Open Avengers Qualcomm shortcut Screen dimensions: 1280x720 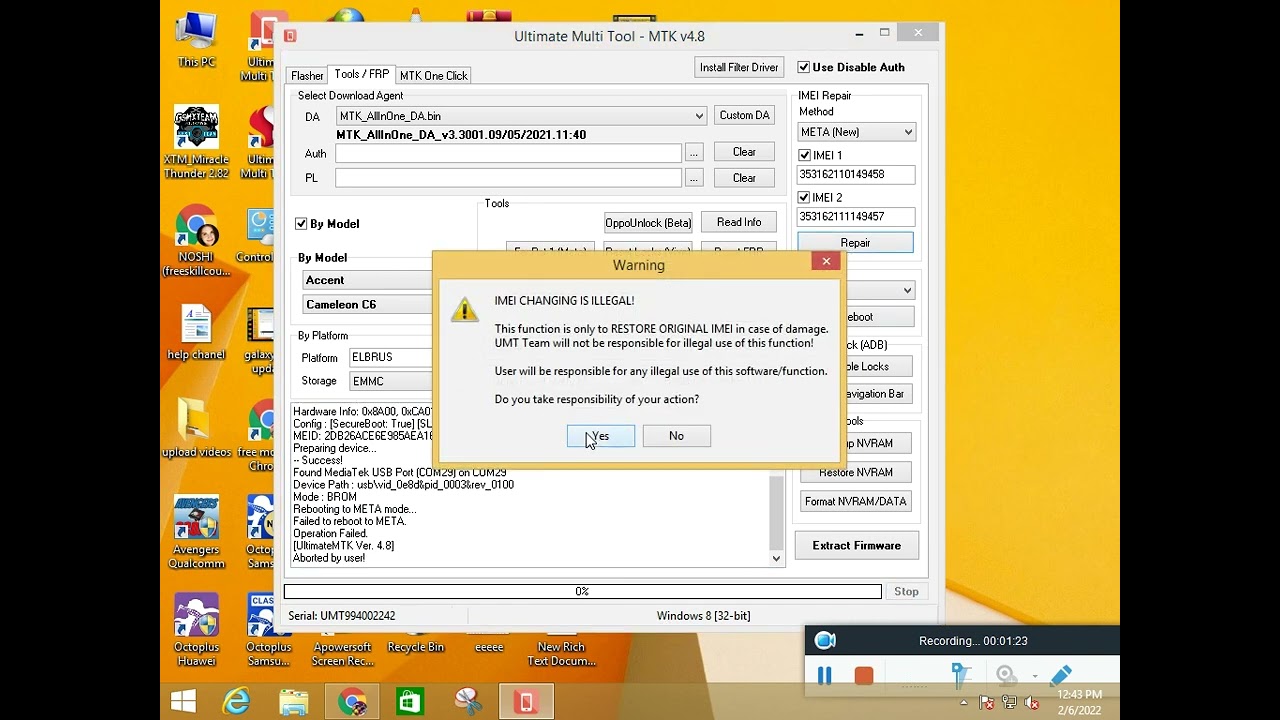[x=197, y=531]
